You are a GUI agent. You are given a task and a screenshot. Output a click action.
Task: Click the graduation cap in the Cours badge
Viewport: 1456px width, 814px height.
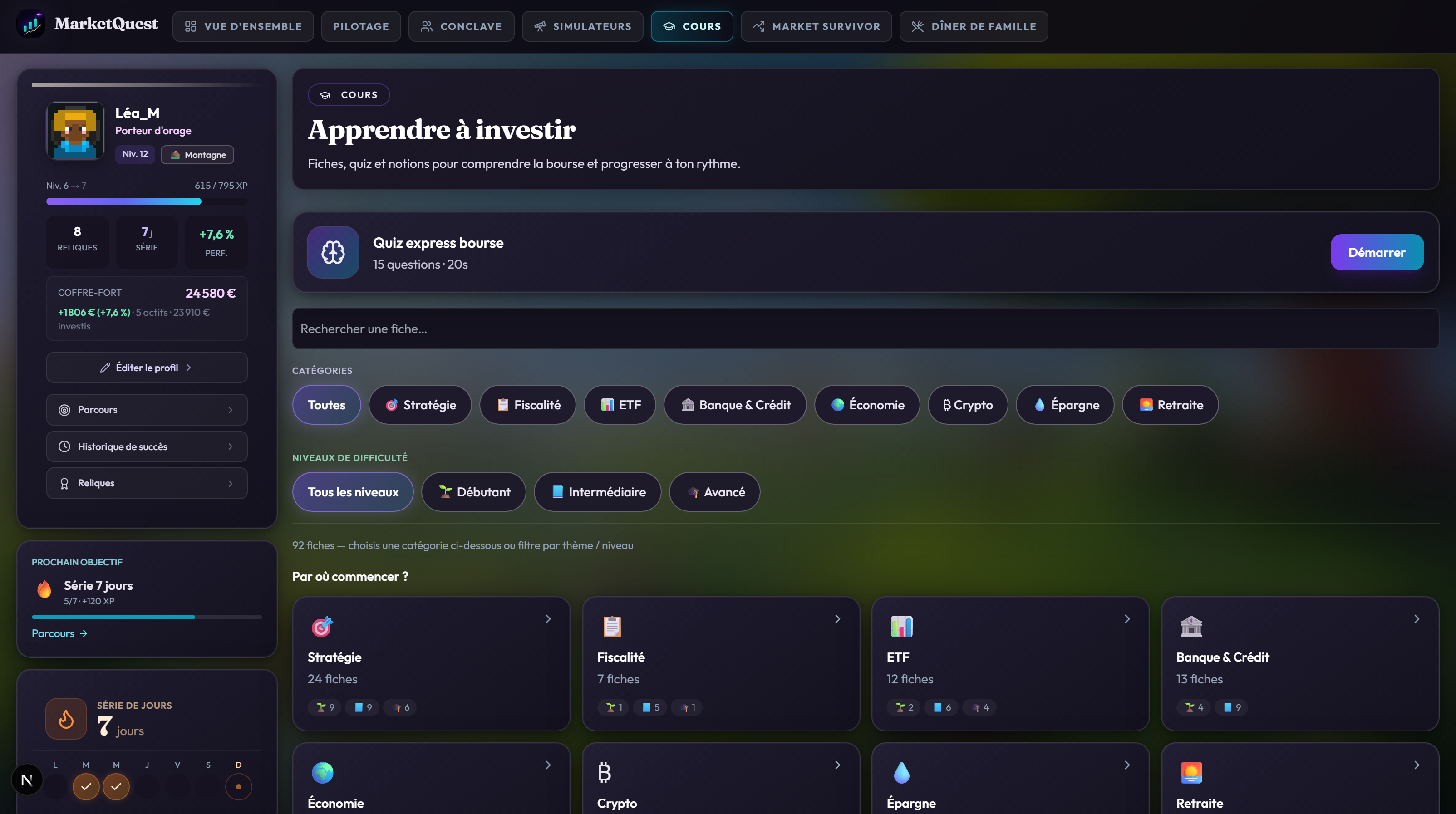325,95
